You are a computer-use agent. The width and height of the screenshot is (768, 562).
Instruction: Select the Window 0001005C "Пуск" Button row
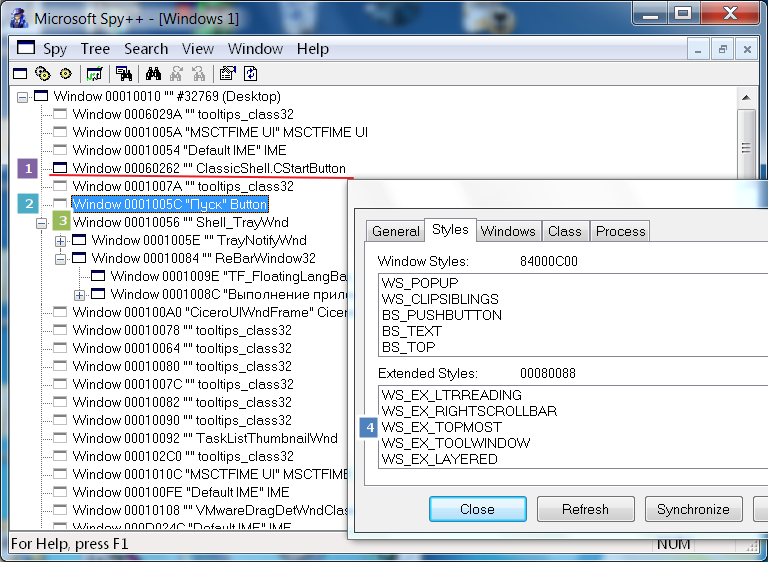tap(170, 204)
